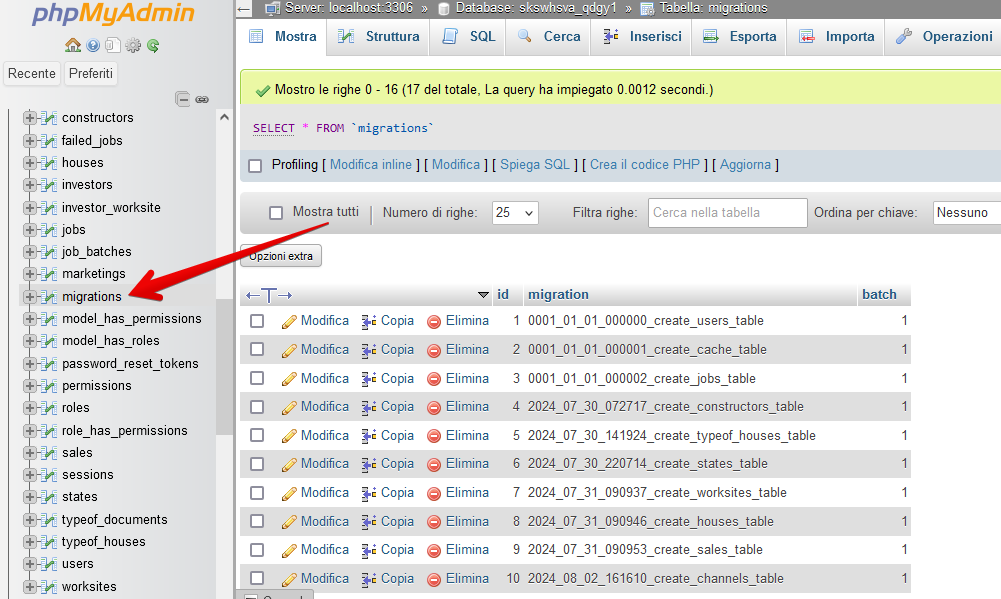Viewport: 1001px width, 599px height.
Task: Click the Home icon under phpMyAdmin logo
Action: coord(72,45)
